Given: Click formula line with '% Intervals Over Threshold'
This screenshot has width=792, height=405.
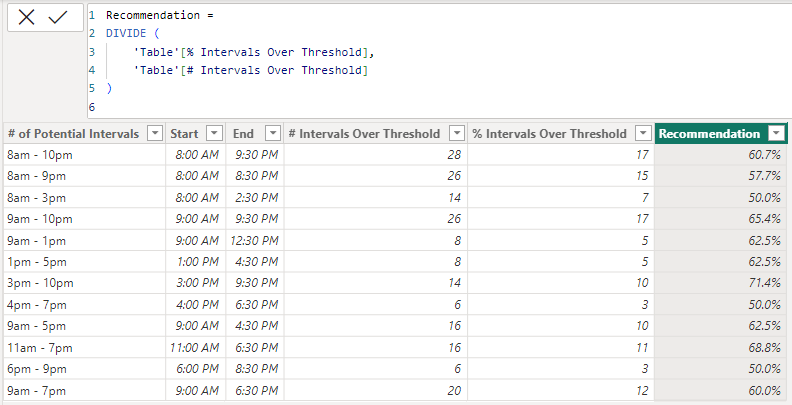Looking at the screenshot, I should pos(253,52).
